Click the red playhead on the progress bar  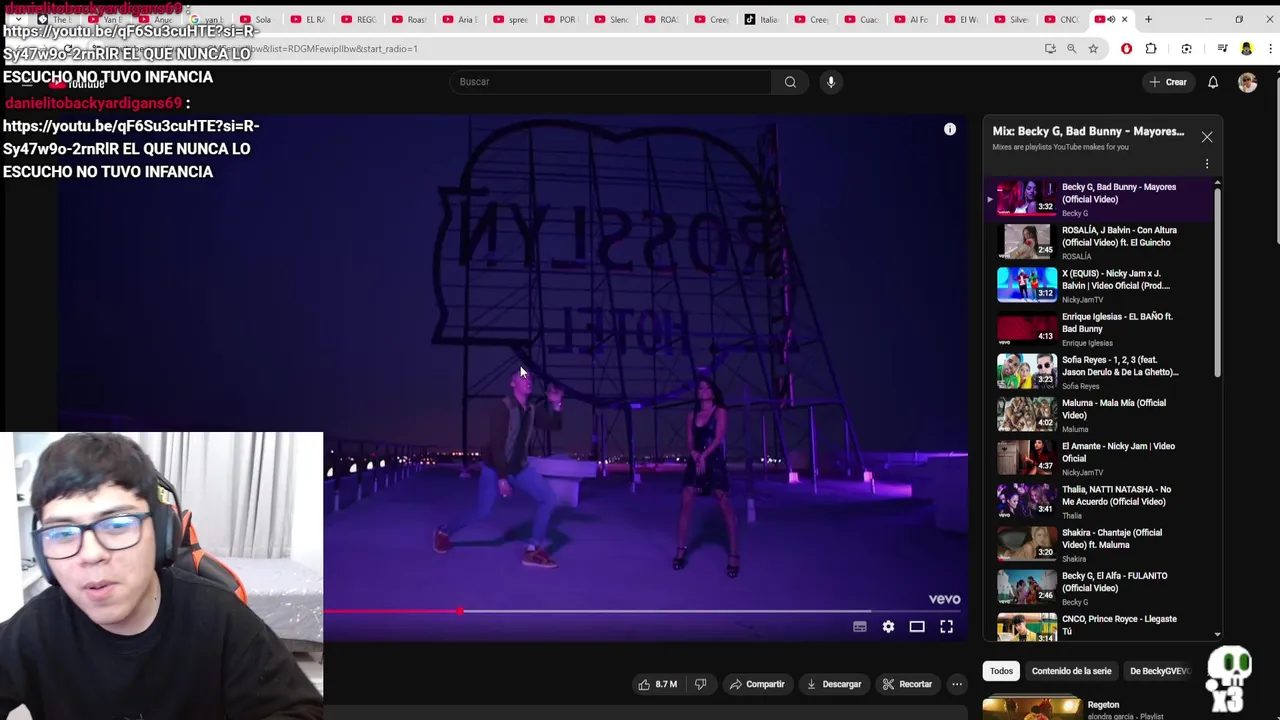click(x=460, y=611)
